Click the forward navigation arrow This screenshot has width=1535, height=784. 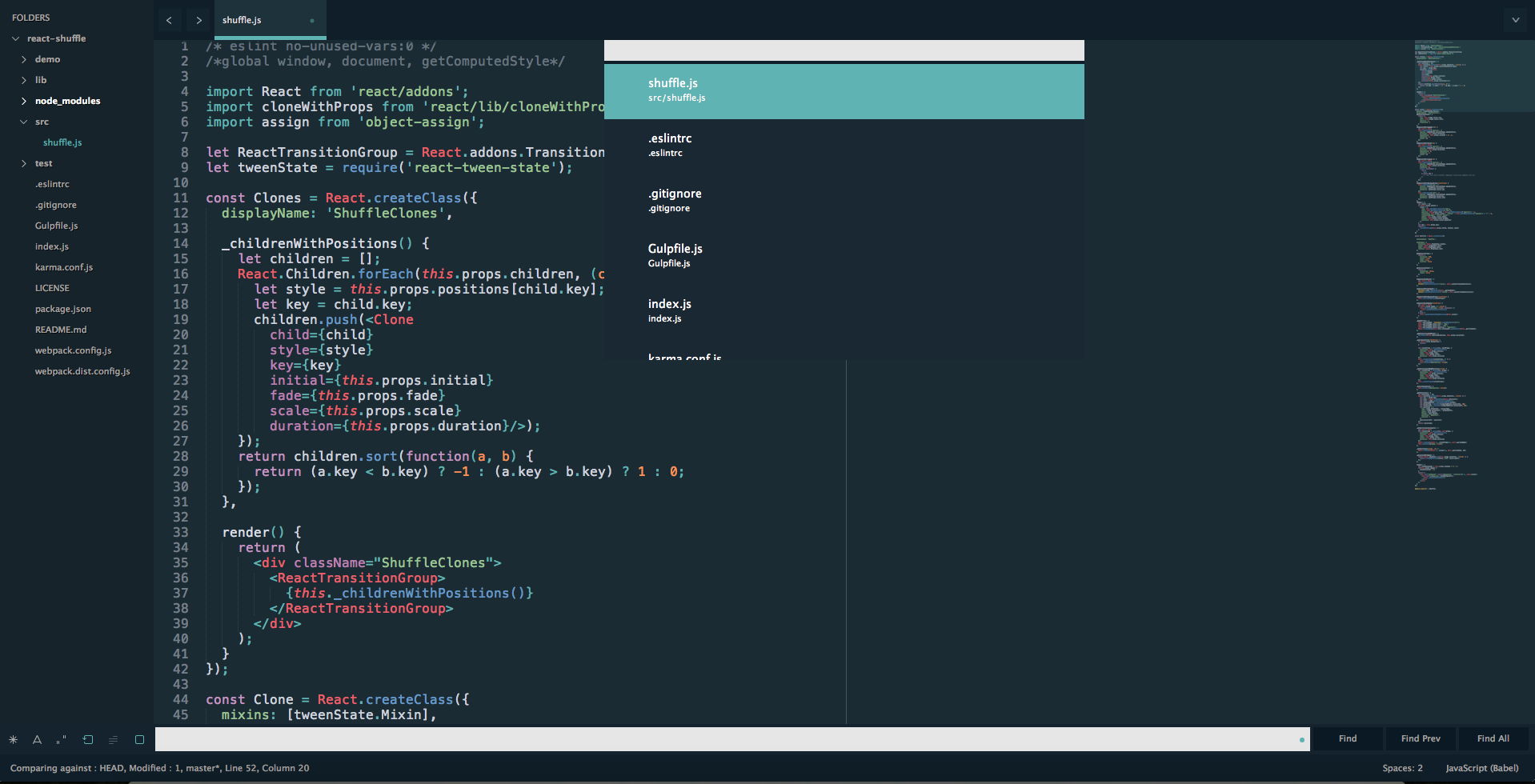(x=198, y=20)
